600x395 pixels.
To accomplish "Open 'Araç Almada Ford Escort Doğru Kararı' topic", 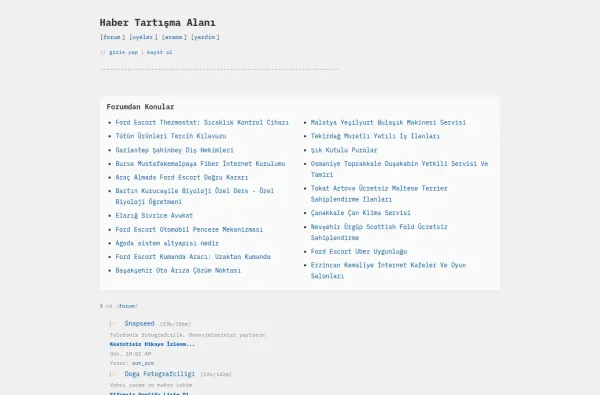I will pyautogui.click(x=182, y=177).
